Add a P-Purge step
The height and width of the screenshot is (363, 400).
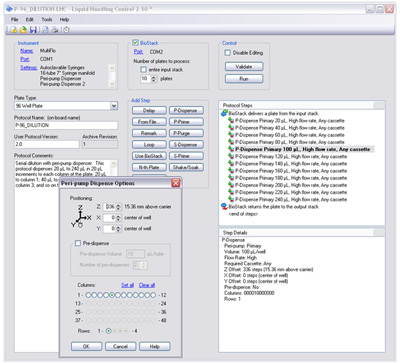coord(186,133)
